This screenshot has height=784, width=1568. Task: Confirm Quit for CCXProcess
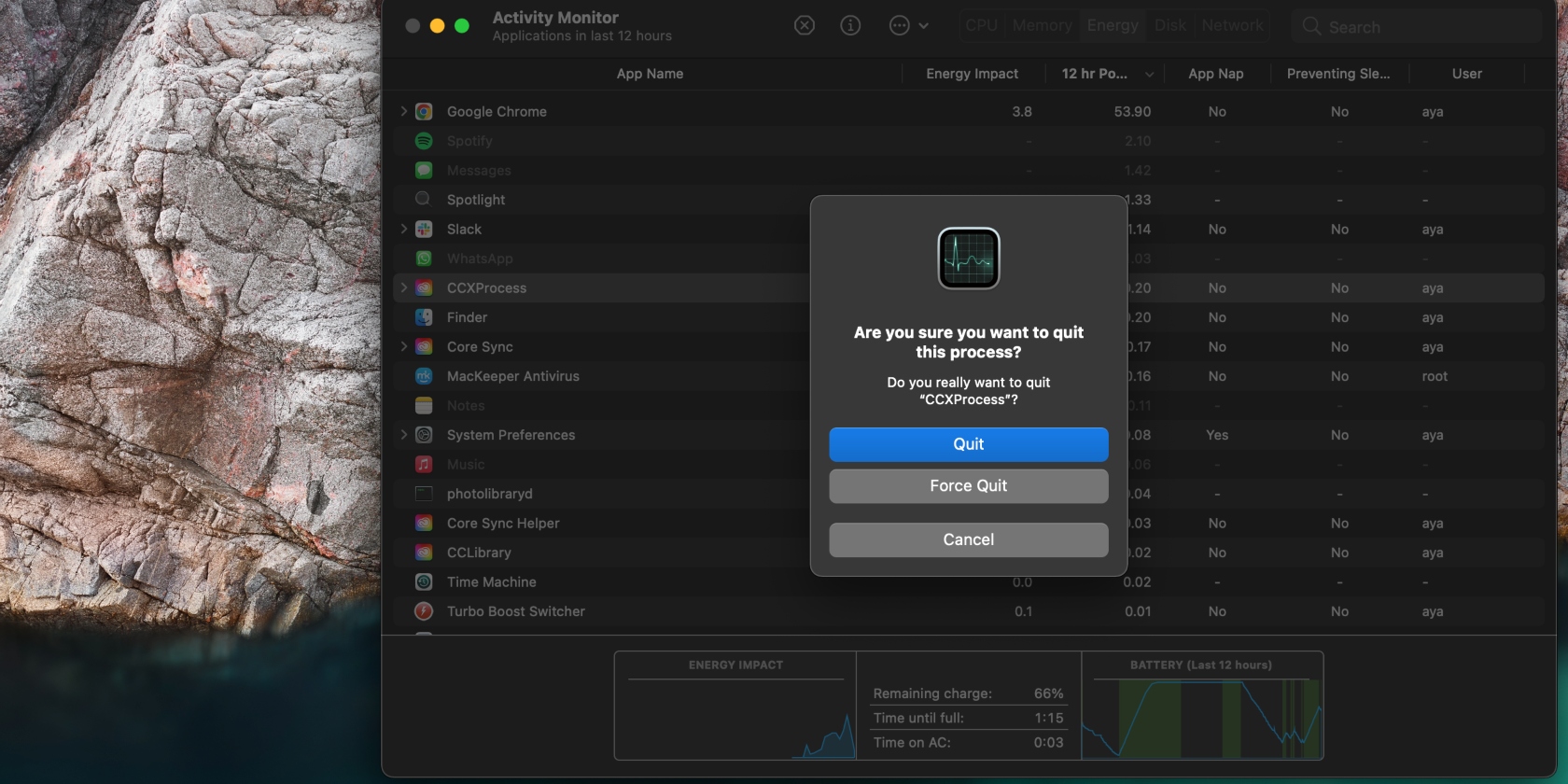click(968, 444)
